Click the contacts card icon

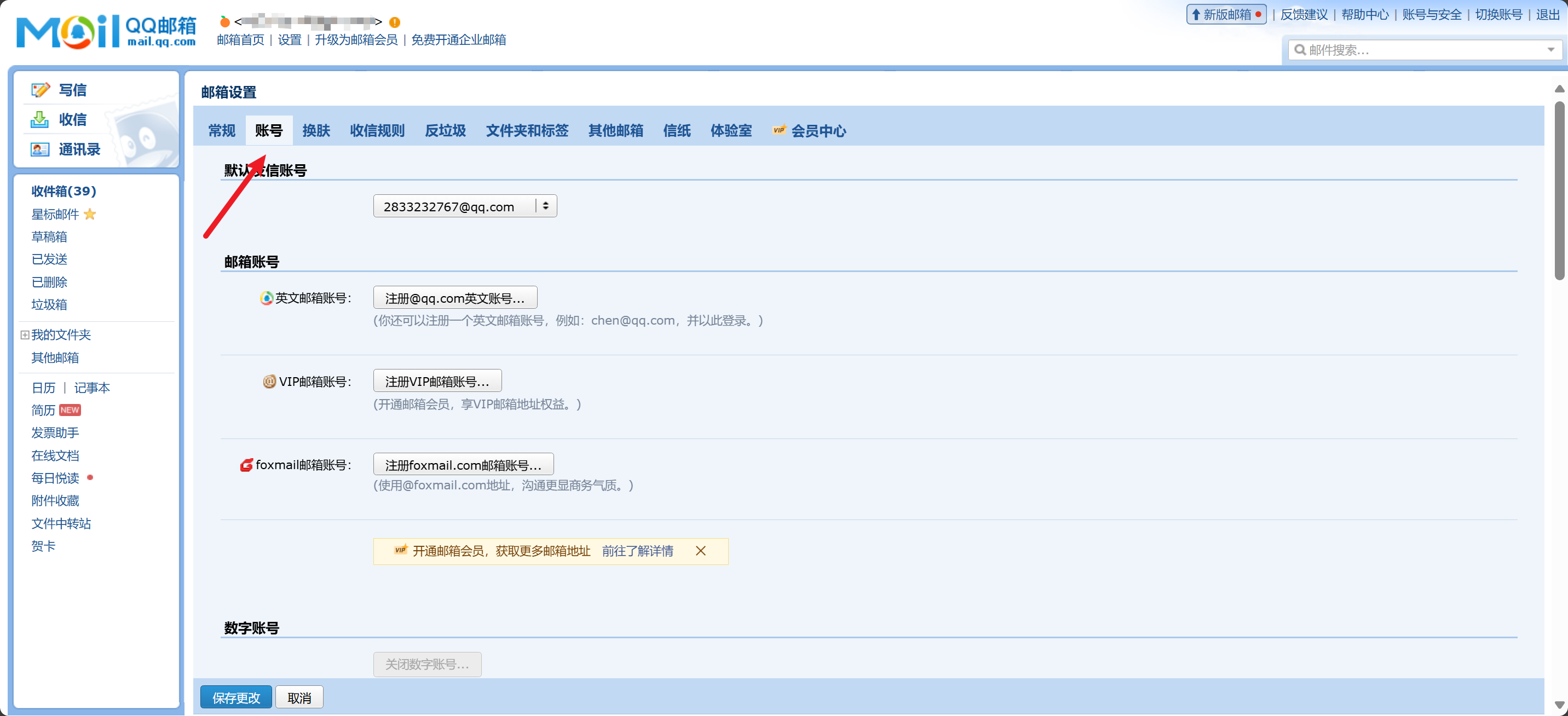pos(39,149)
